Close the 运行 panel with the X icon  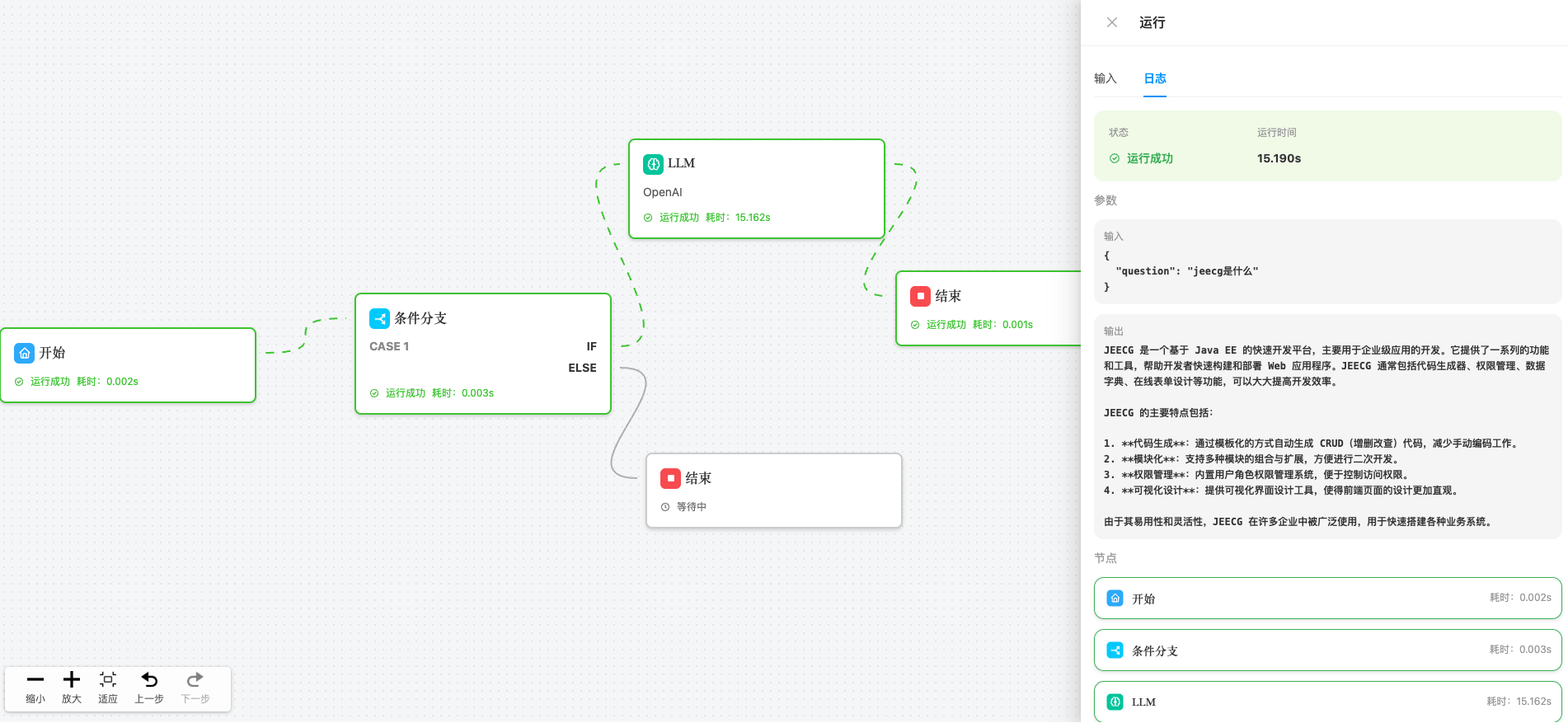[1111, 23]
